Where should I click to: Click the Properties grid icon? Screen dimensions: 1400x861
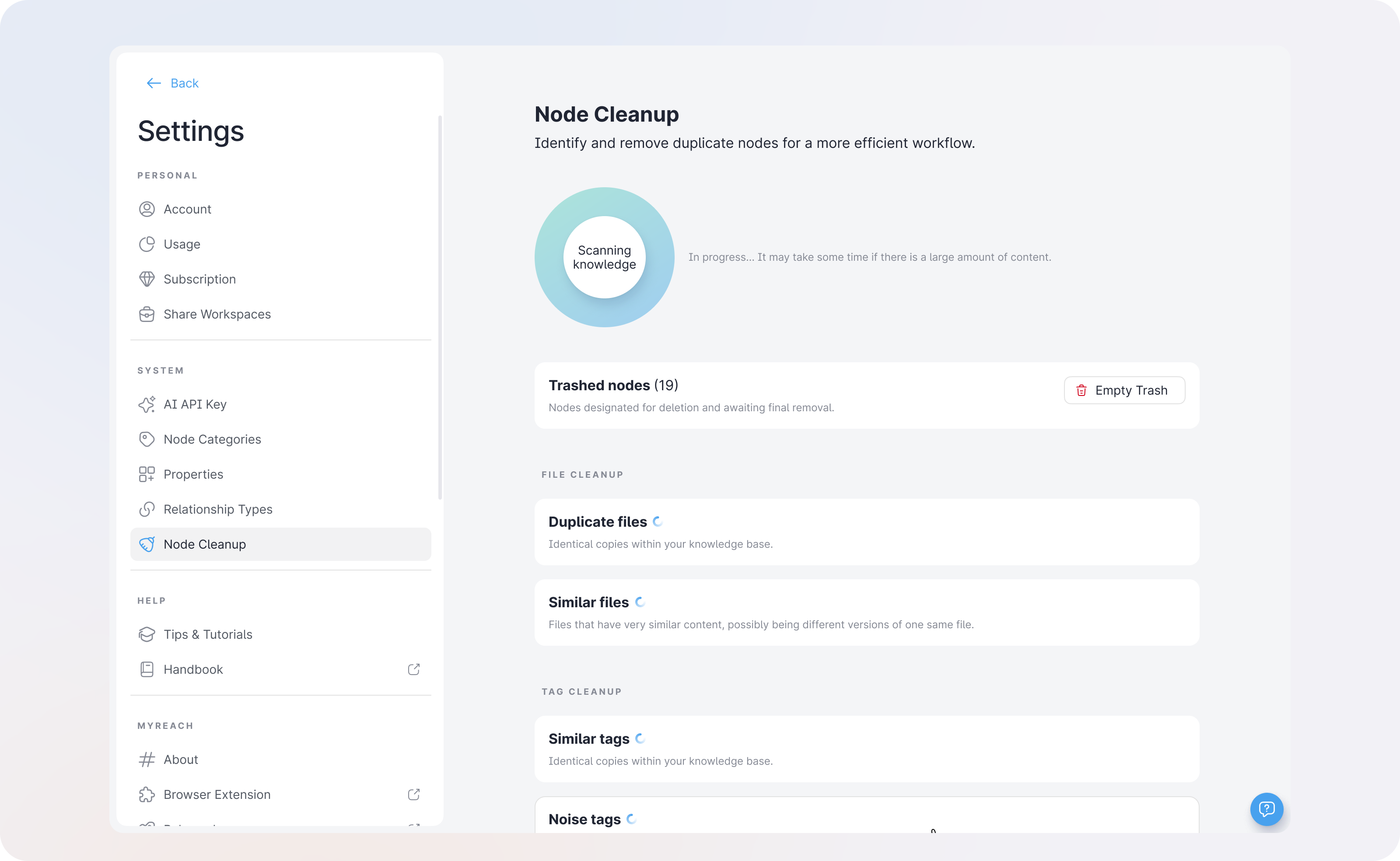(x=147, y=474)
